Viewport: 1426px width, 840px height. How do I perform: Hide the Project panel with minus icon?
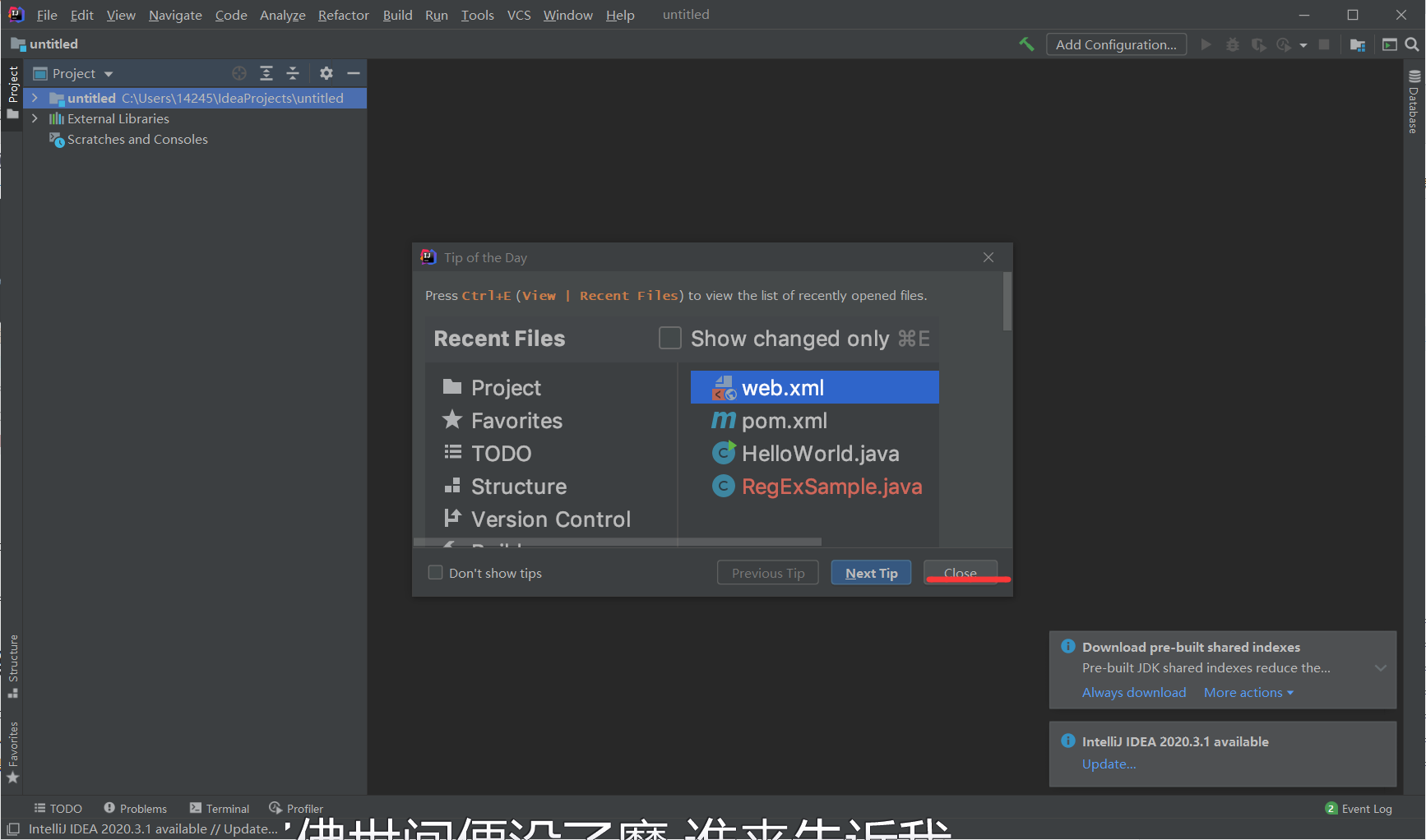click(354, 73)
